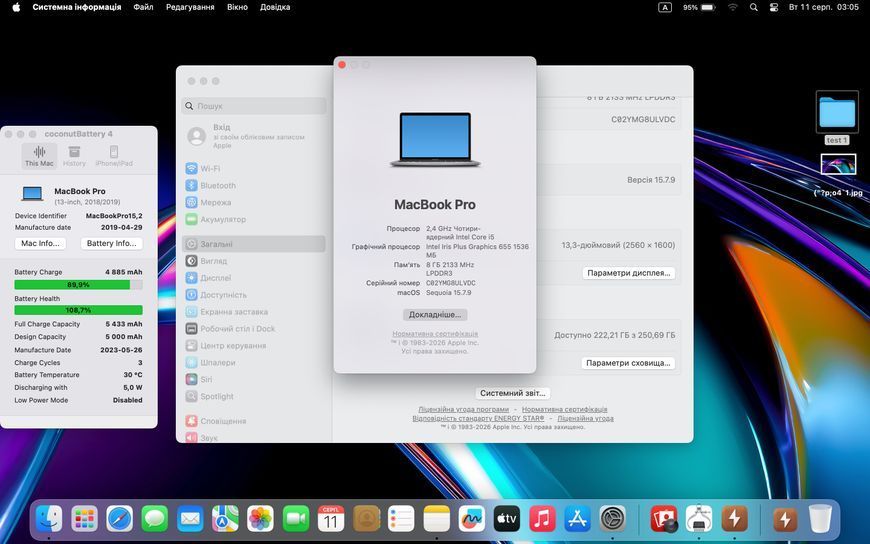Click the Wi-Fi status icon in menu bar

click(733, 7)
